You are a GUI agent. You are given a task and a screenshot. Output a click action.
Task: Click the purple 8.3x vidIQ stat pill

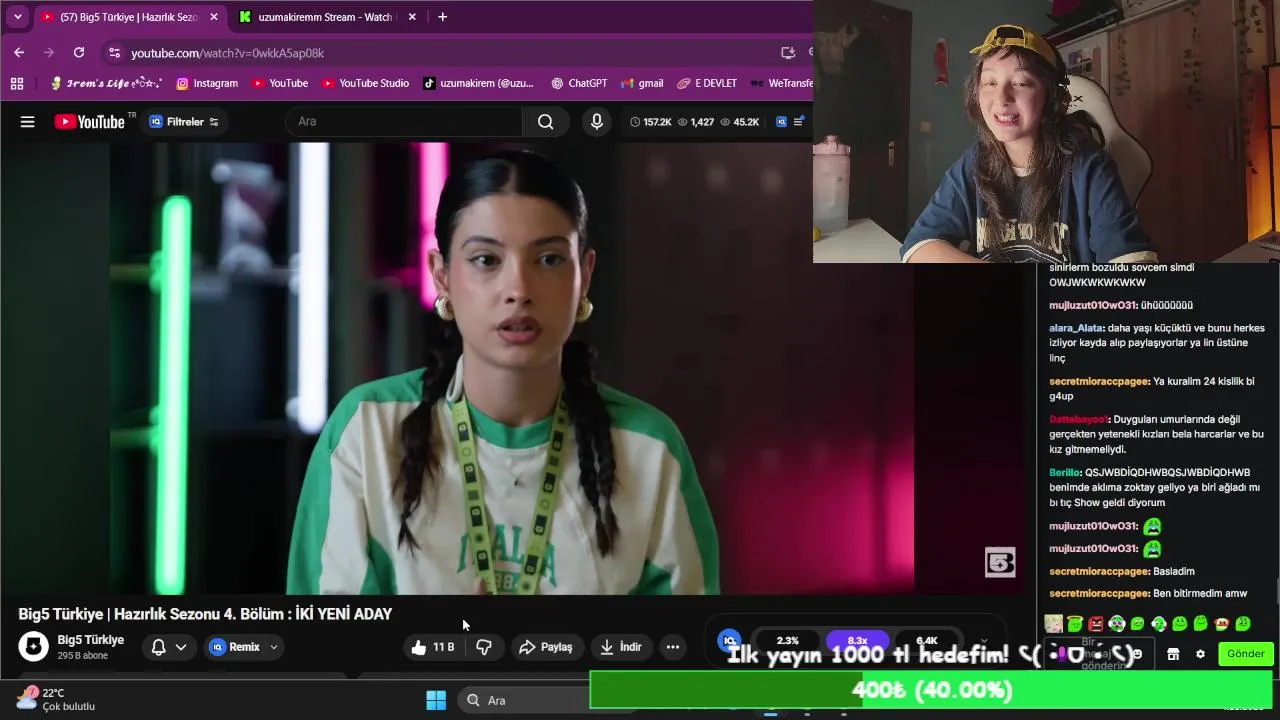click(x=857, y=640)
